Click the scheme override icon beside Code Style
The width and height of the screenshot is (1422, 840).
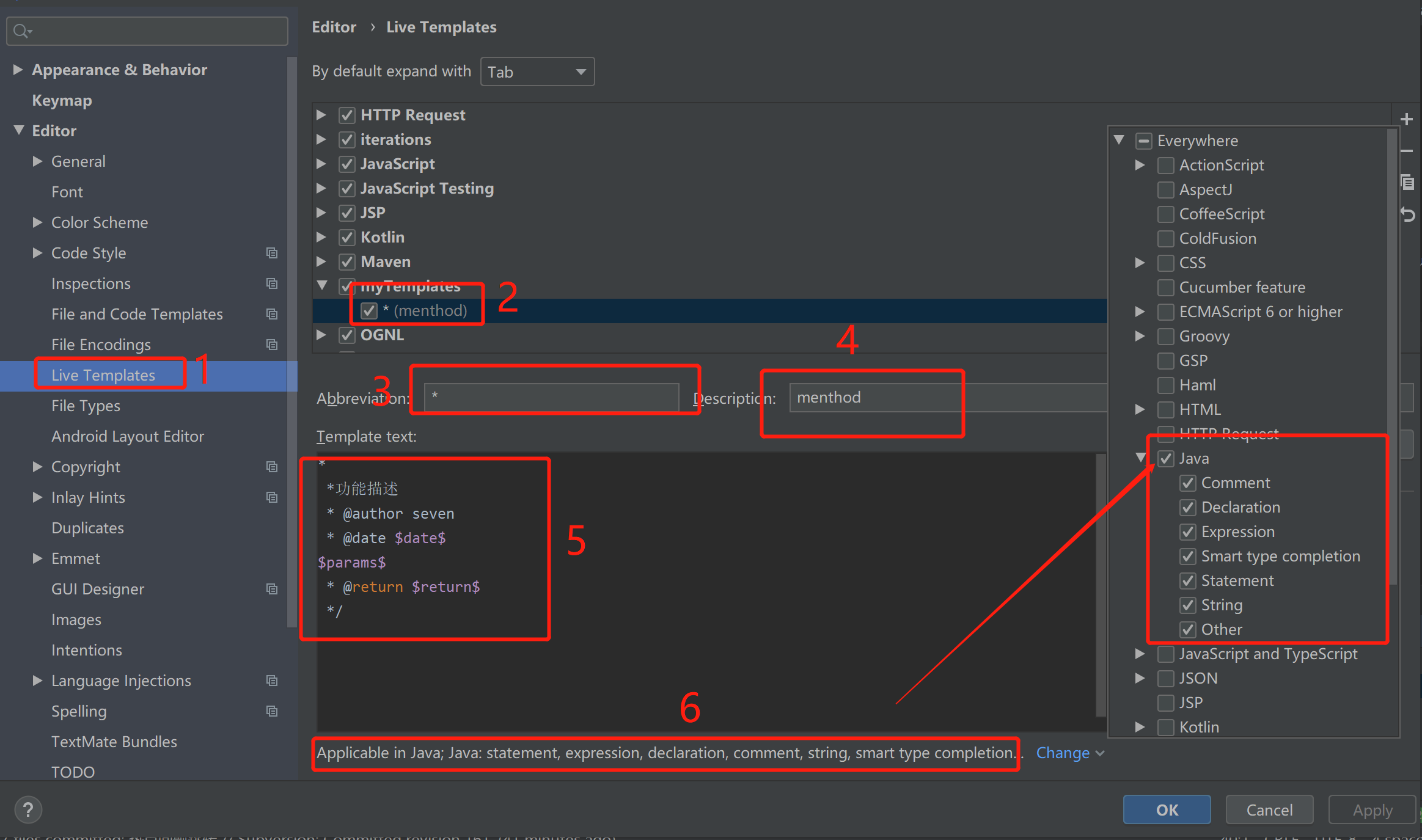(272, 253)
